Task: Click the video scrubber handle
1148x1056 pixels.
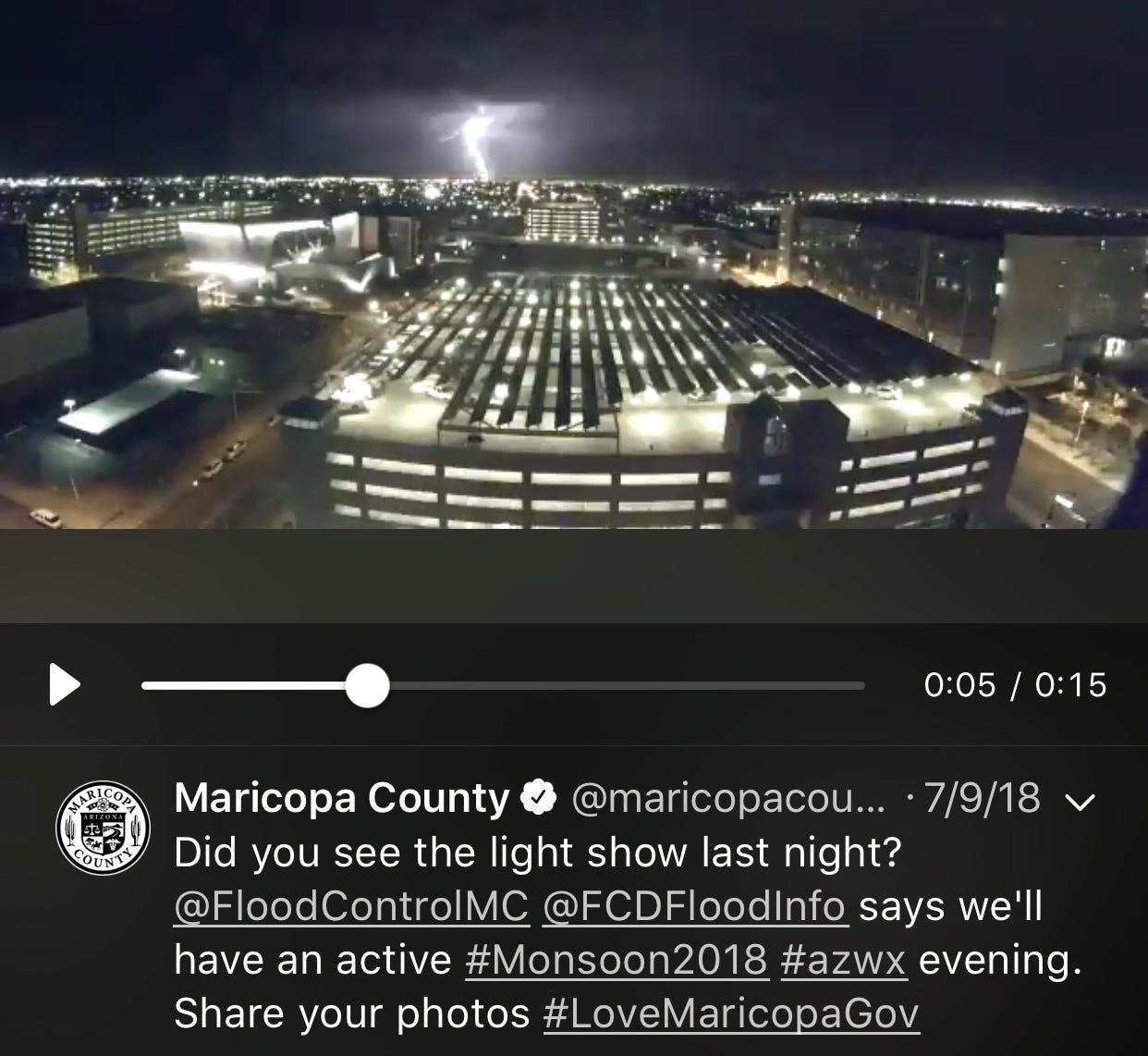Action: click(x=367, y=685)
